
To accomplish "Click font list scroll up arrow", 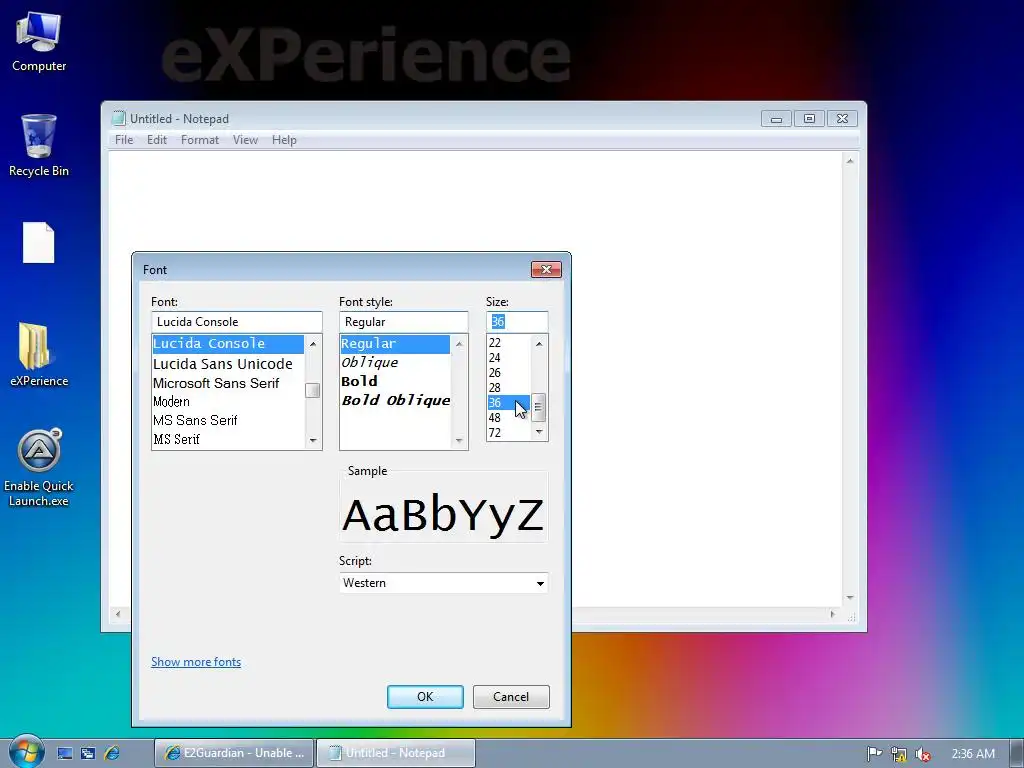I will [x=313, y=344].
